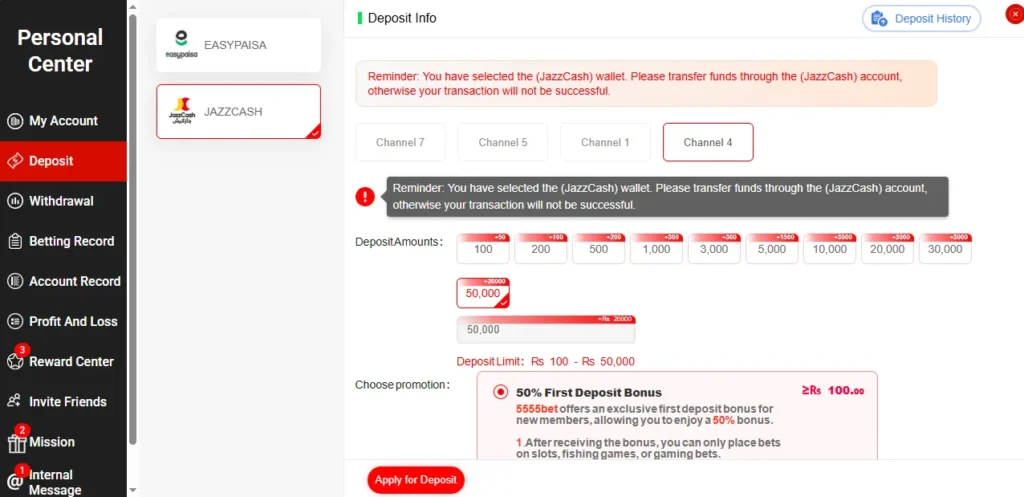Click the Deposit Info heading
1024x497 pixels.
tap(402, 18)
